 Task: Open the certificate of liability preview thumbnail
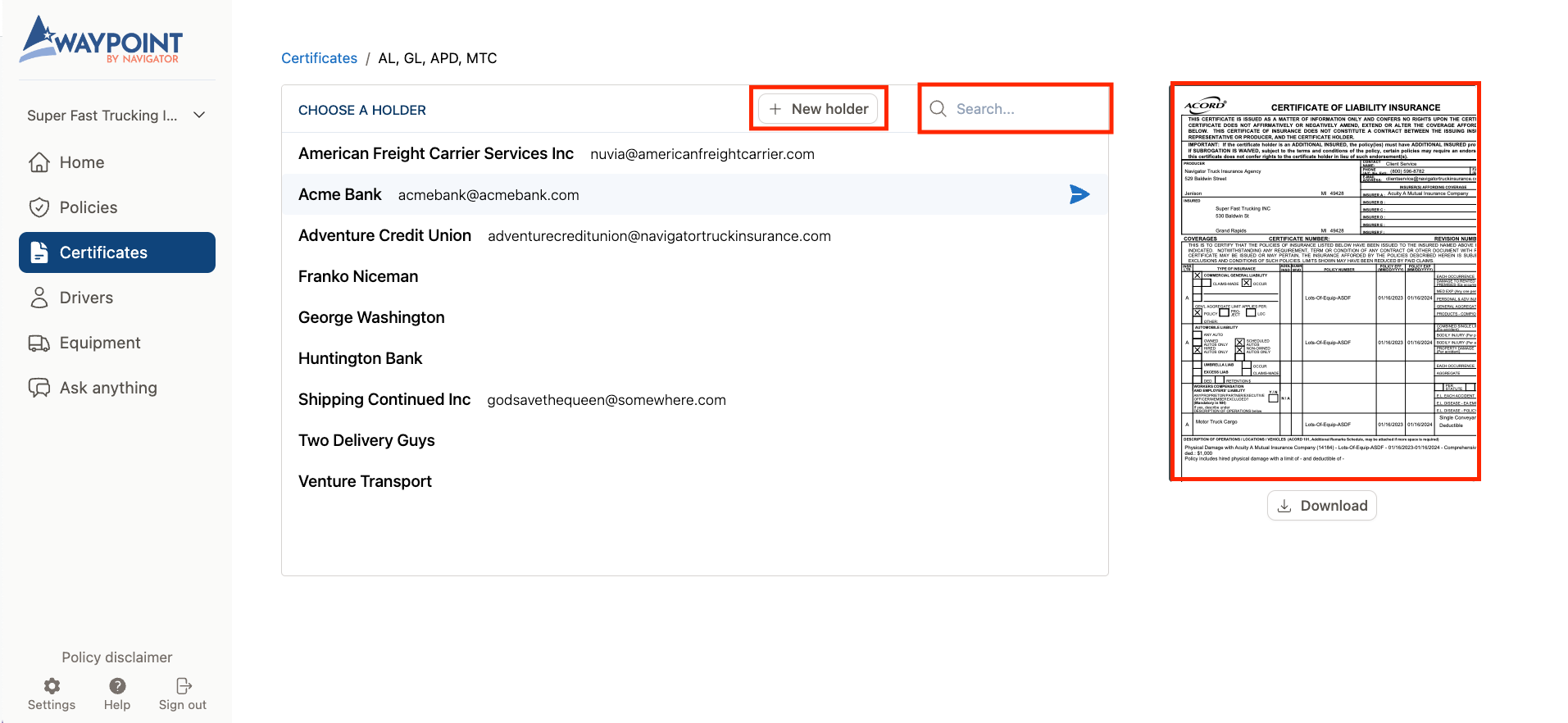tap(1325, 281)
